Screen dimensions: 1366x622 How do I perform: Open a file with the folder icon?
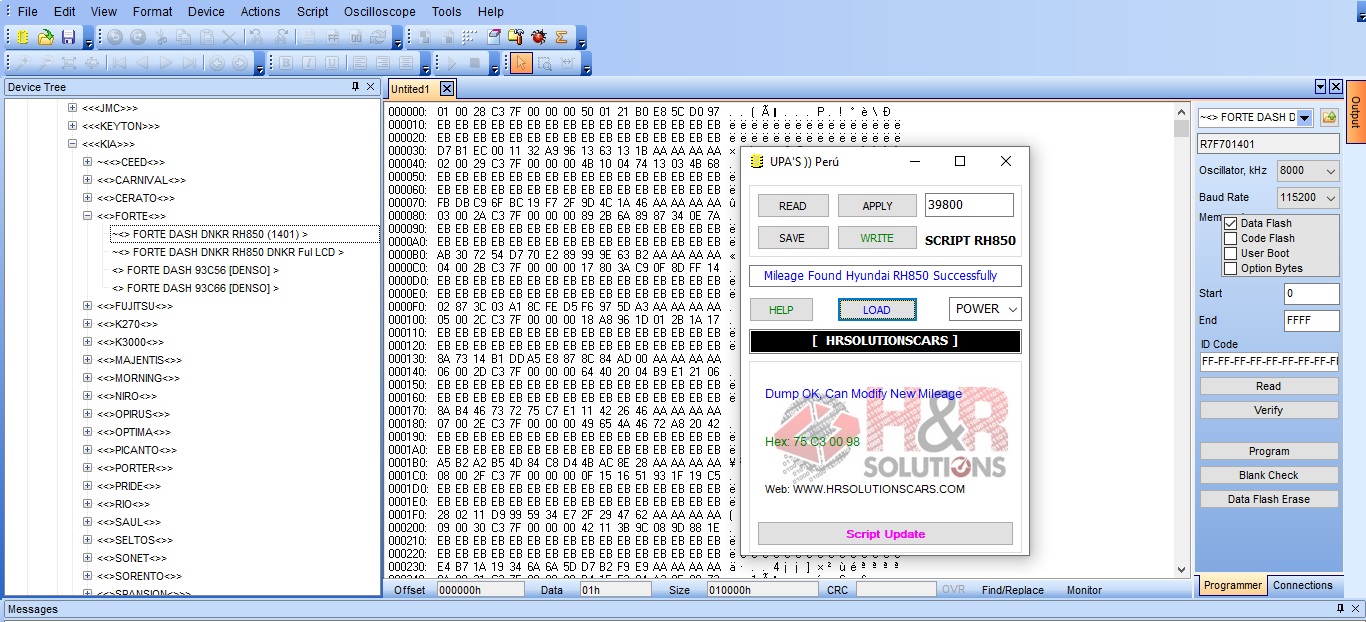coord(46,37)
